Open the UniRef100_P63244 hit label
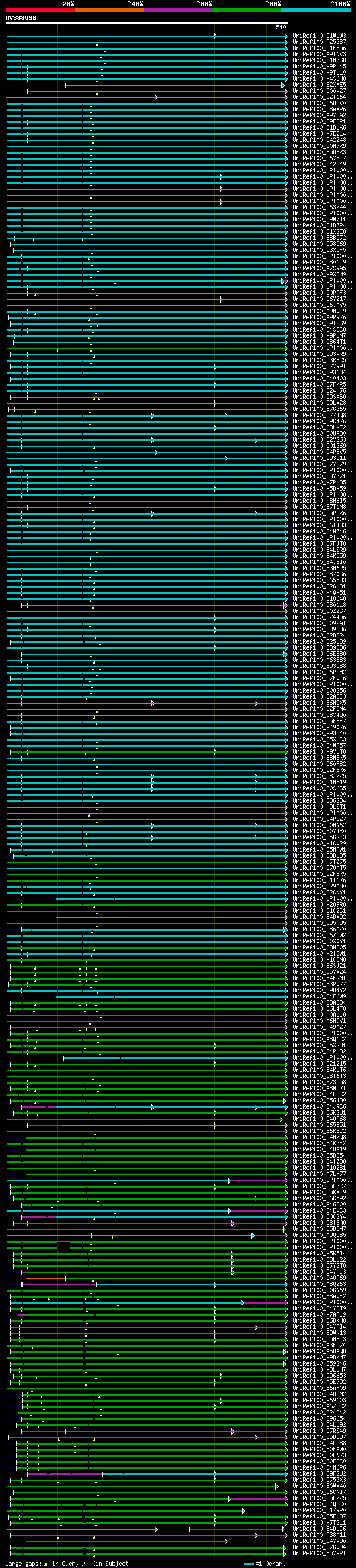The width and height of the screenshot is (356, 1568). (319, 207)
